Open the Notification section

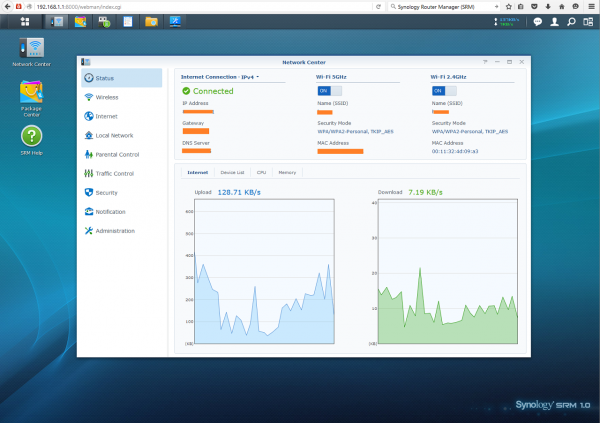[x=122, y=212]
